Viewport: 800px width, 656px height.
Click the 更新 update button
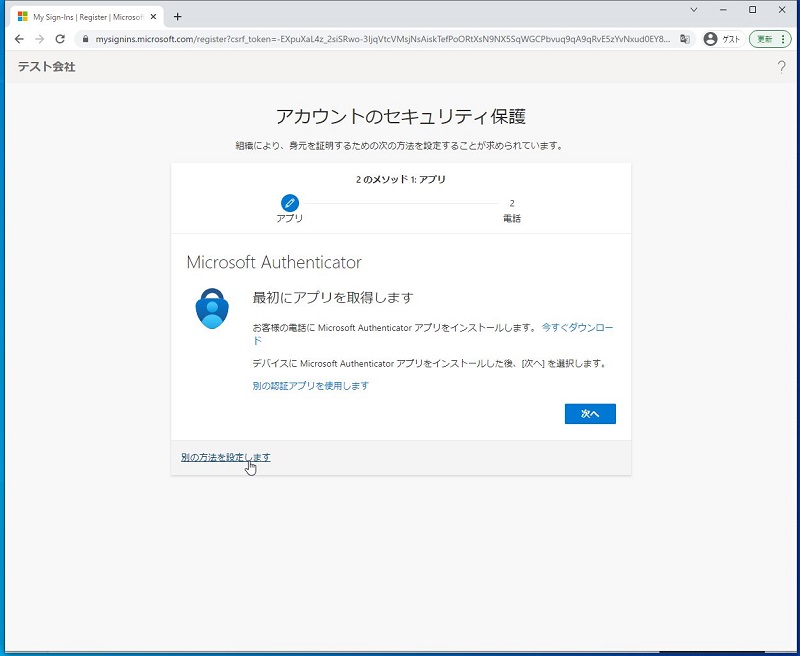pyautogui.click(x=770, y=39)
